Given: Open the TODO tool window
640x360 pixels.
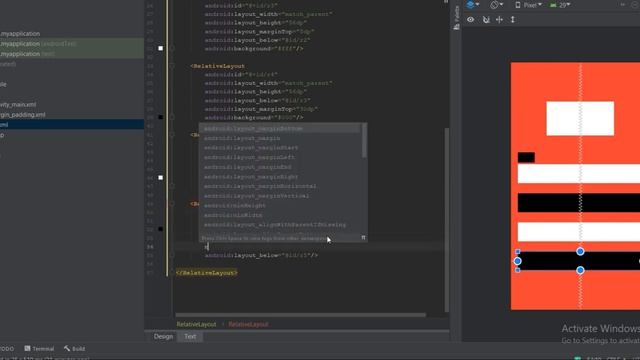Looking at the screenshot, I should pyautogui.click(x=7, y=349).
